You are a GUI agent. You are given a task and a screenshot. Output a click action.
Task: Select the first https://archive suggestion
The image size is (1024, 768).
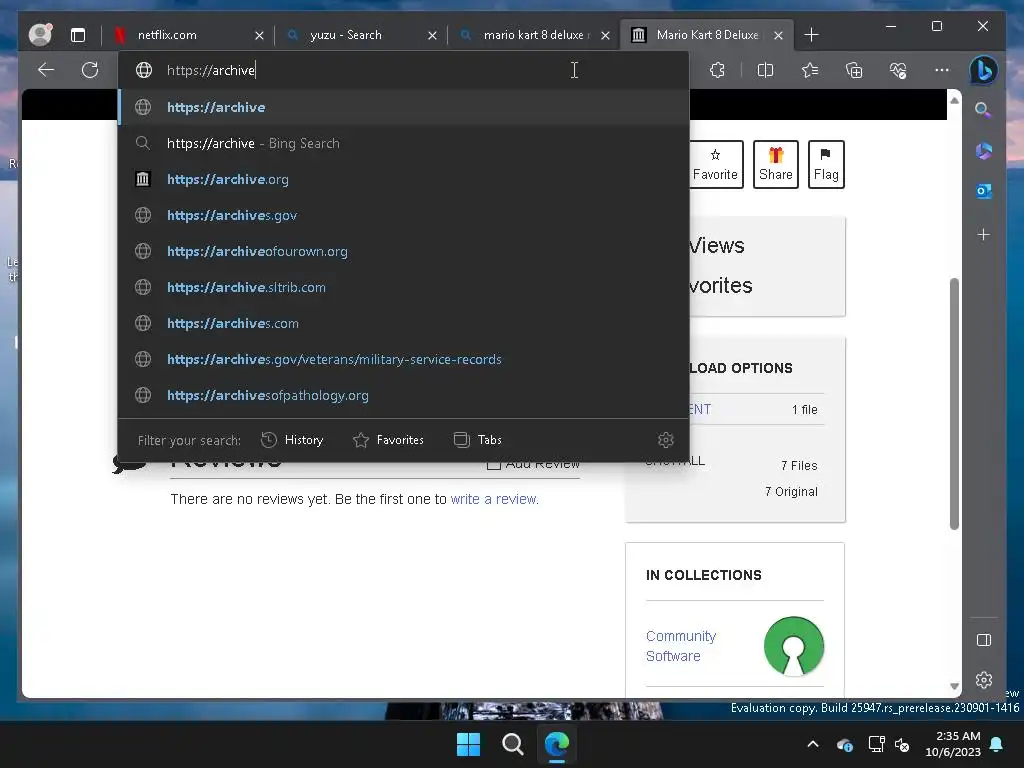[404, 107]
